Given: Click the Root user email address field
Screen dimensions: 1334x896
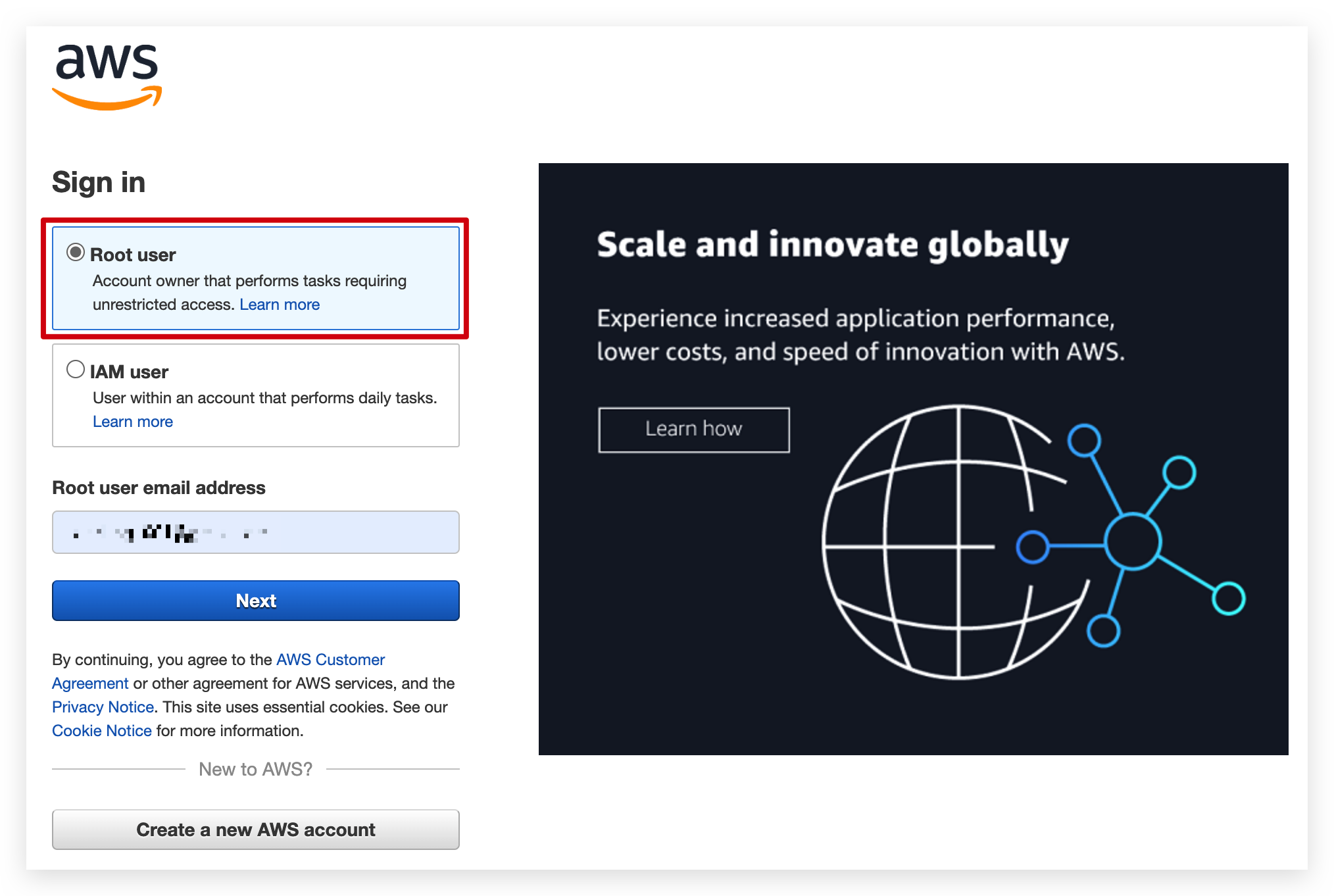Looking at the screenshot, I should (x=256, y=532).
